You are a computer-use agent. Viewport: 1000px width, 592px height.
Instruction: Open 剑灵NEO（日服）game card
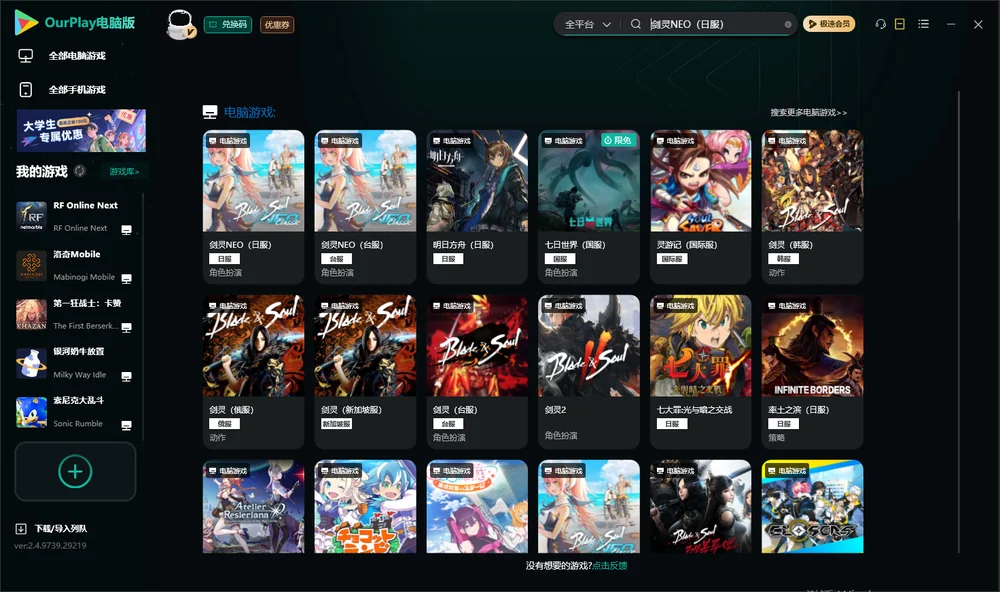click(x=253, y=206)
